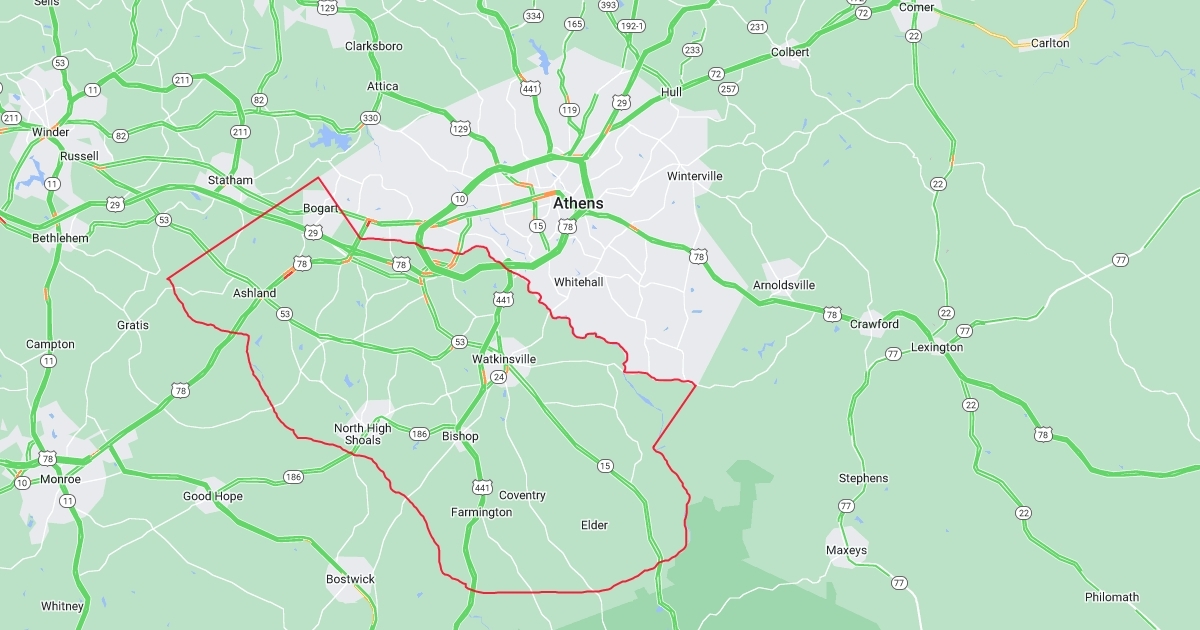Click the Lexington town label
This screenshot has height=630, width=1200.
pyautogui.click(x=937, y=347)
